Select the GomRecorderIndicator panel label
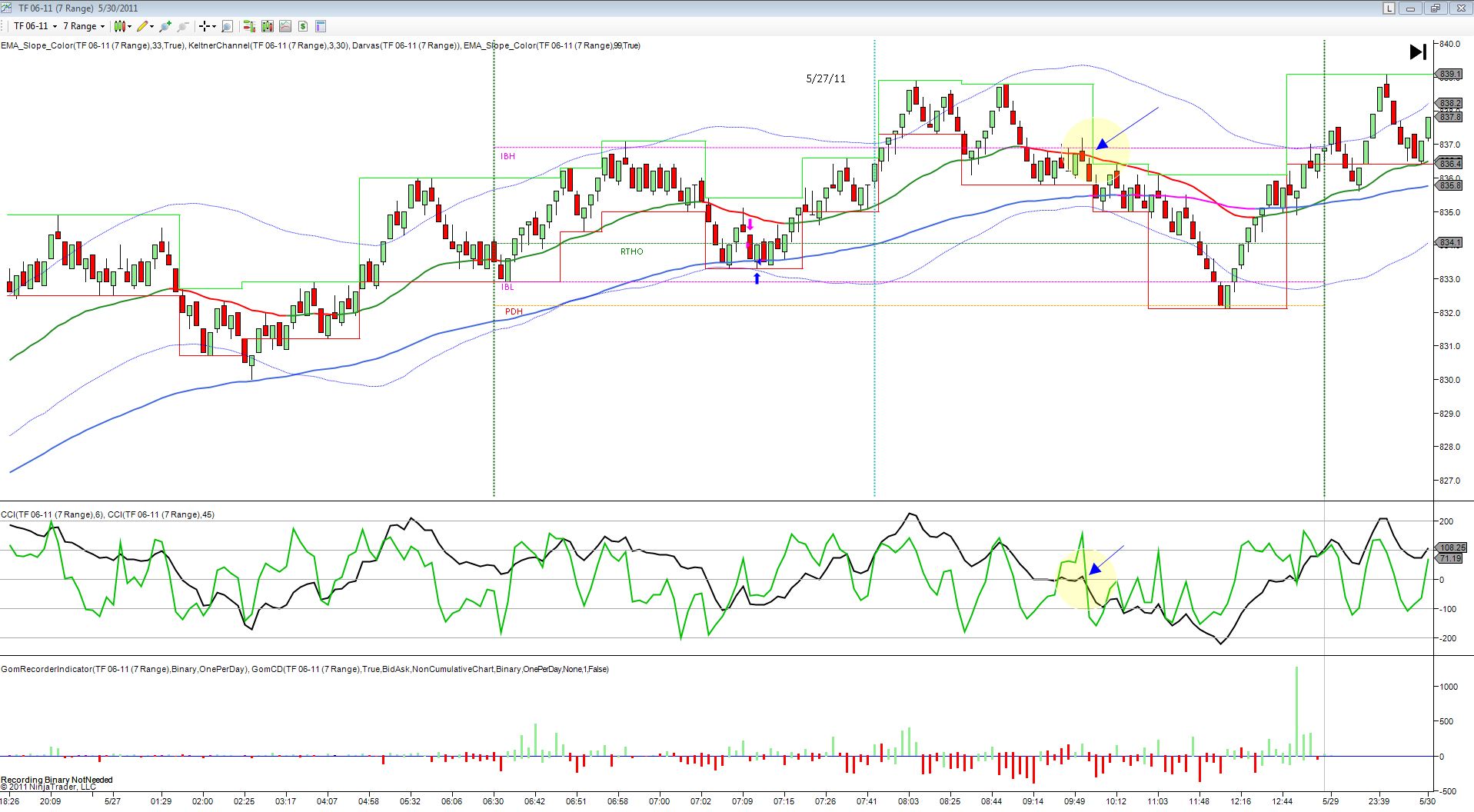Viewport: 1474px width, 812px height. coord(304,669)
